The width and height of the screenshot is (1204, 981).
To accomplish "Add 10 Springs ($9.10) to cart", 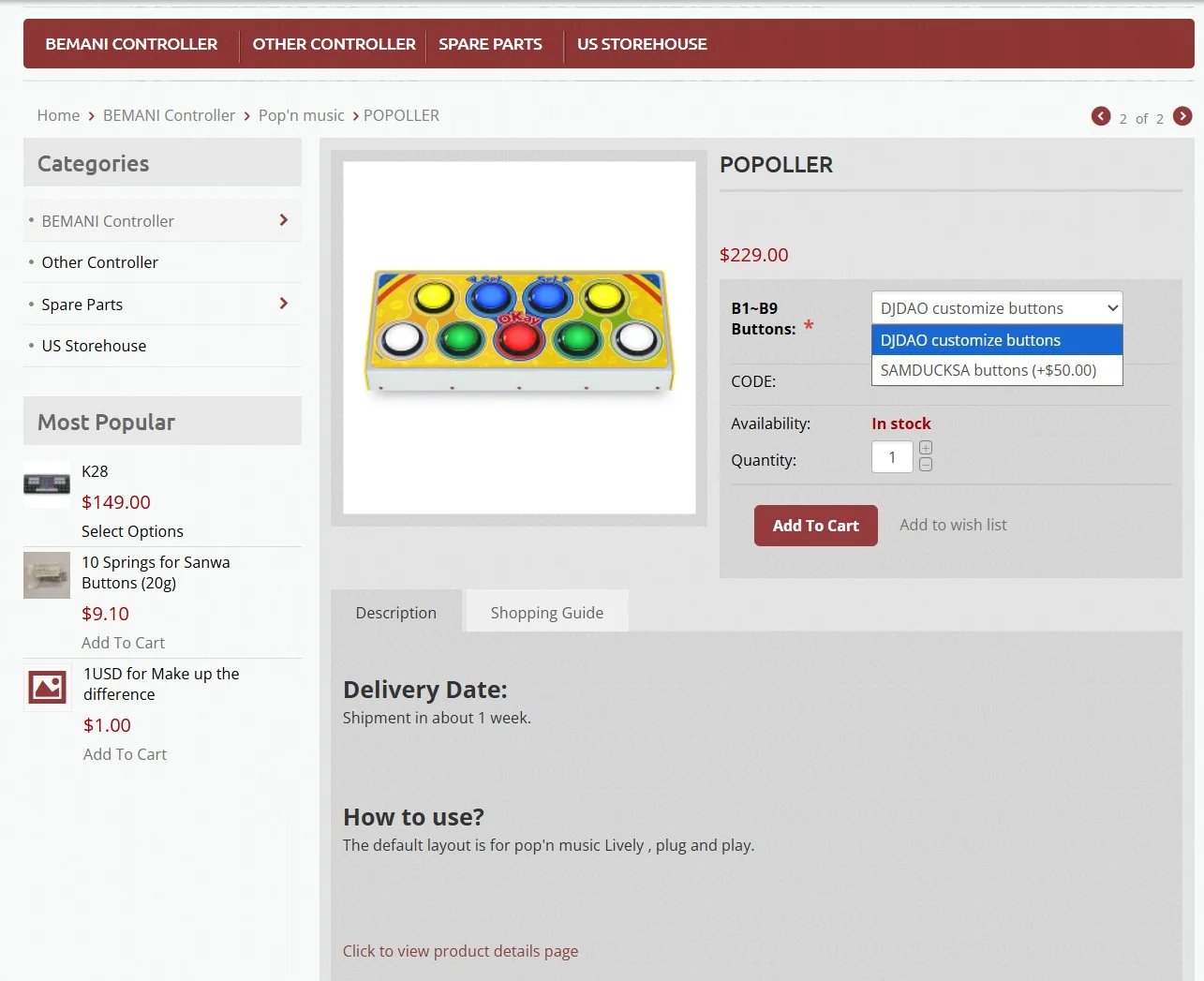I will pyautogui.click(x=123, y=643).
